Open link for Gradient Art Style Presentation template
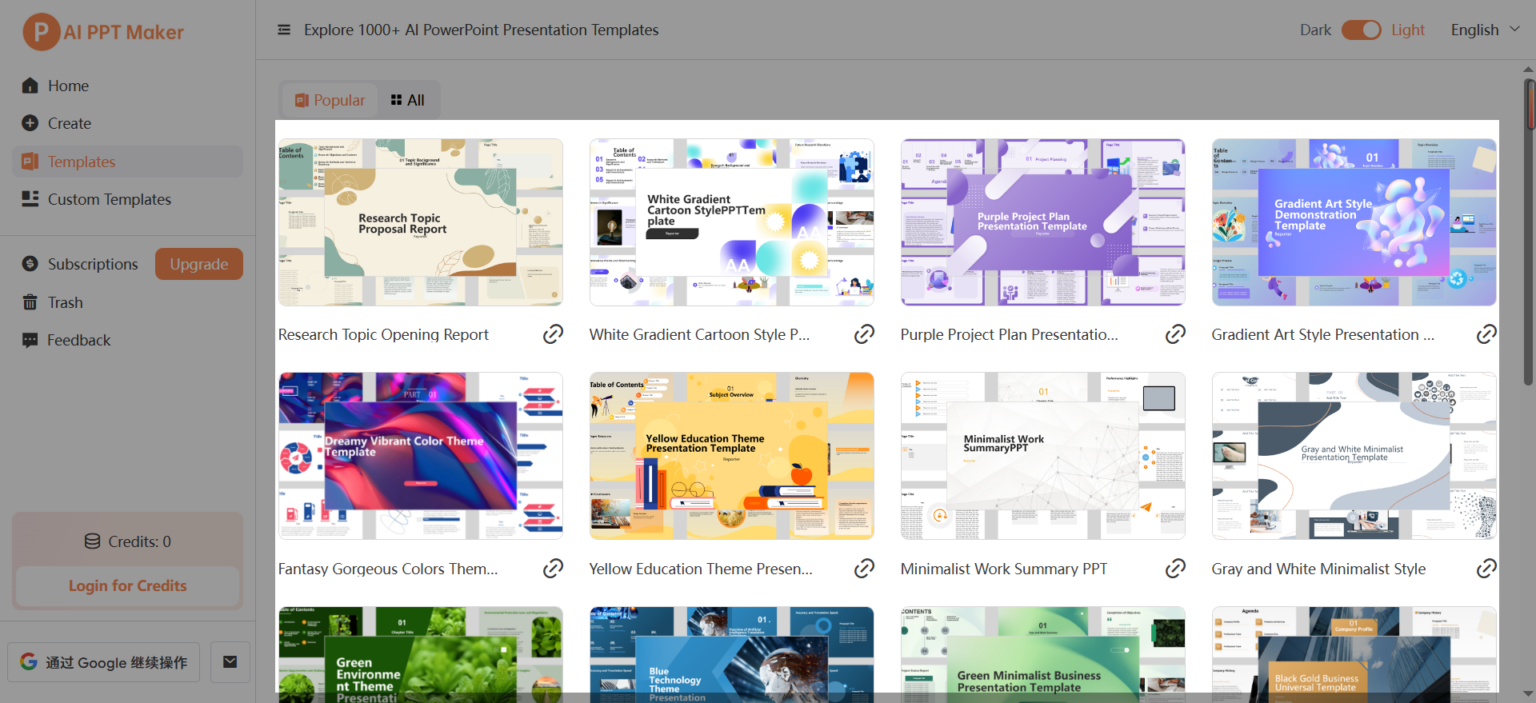The image size is (1536, 703). tap(1487, 334)
